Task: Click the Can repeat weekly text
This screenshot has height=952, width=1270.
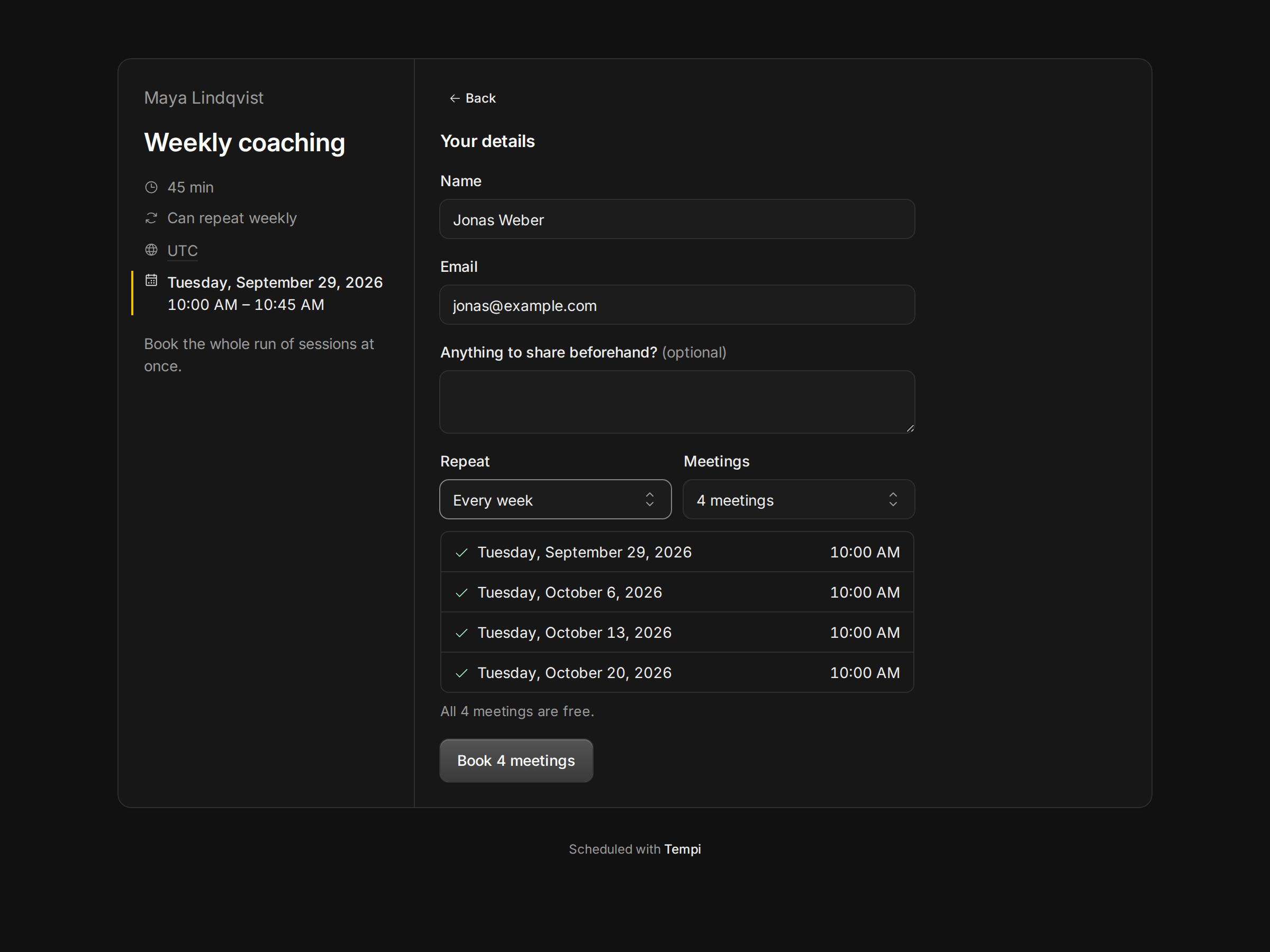Action: pyautogui.click(x=232, y=218)
